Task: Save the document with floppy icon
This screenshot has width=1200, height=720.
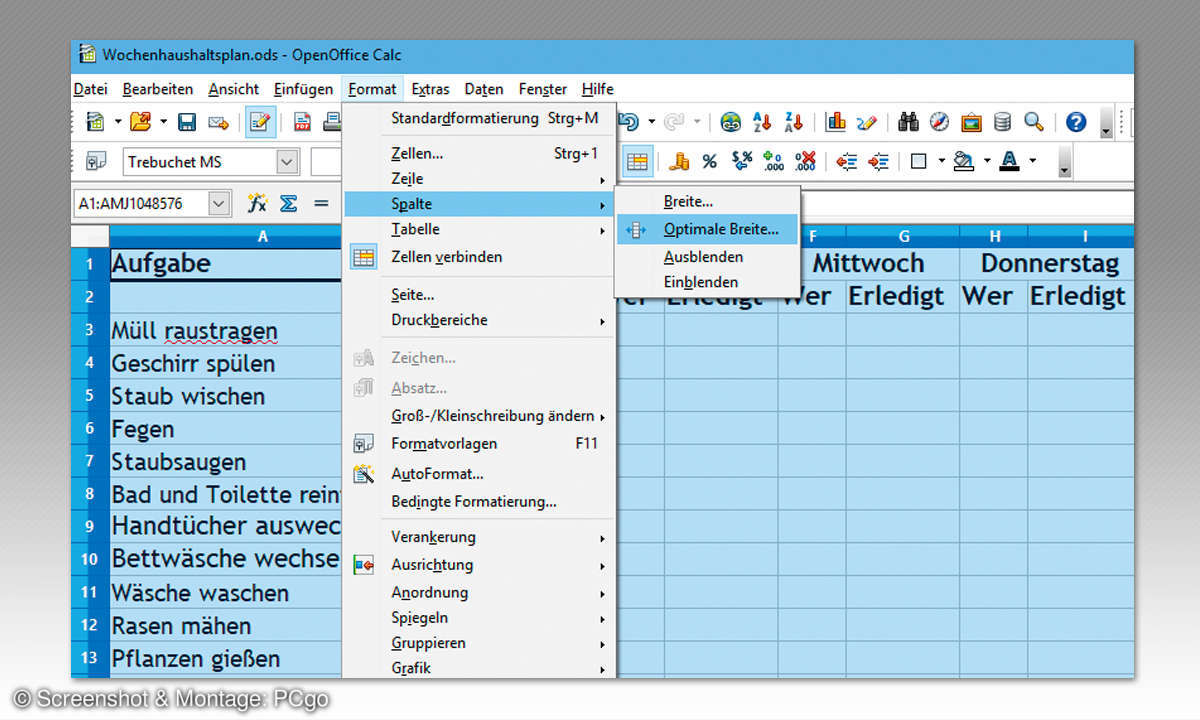Action: [186, 122]
